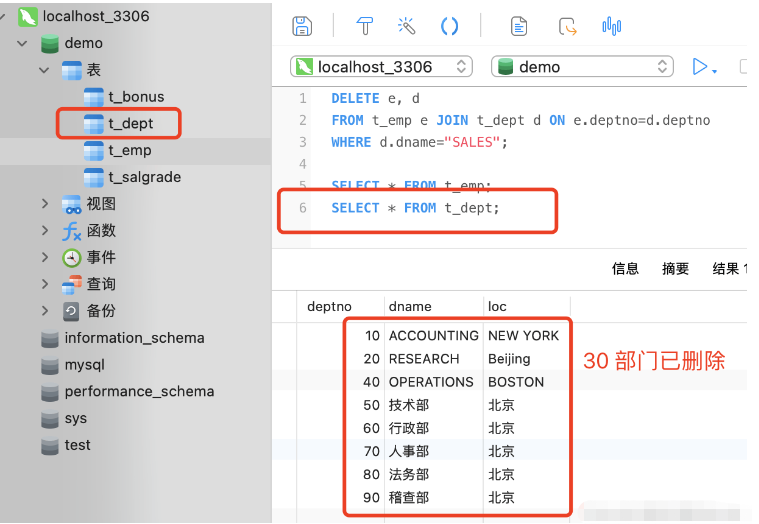Image resolution: width=759 pixels, height=524 pixels.
Task: Select the information_schema database
Action: pos(134,338)
